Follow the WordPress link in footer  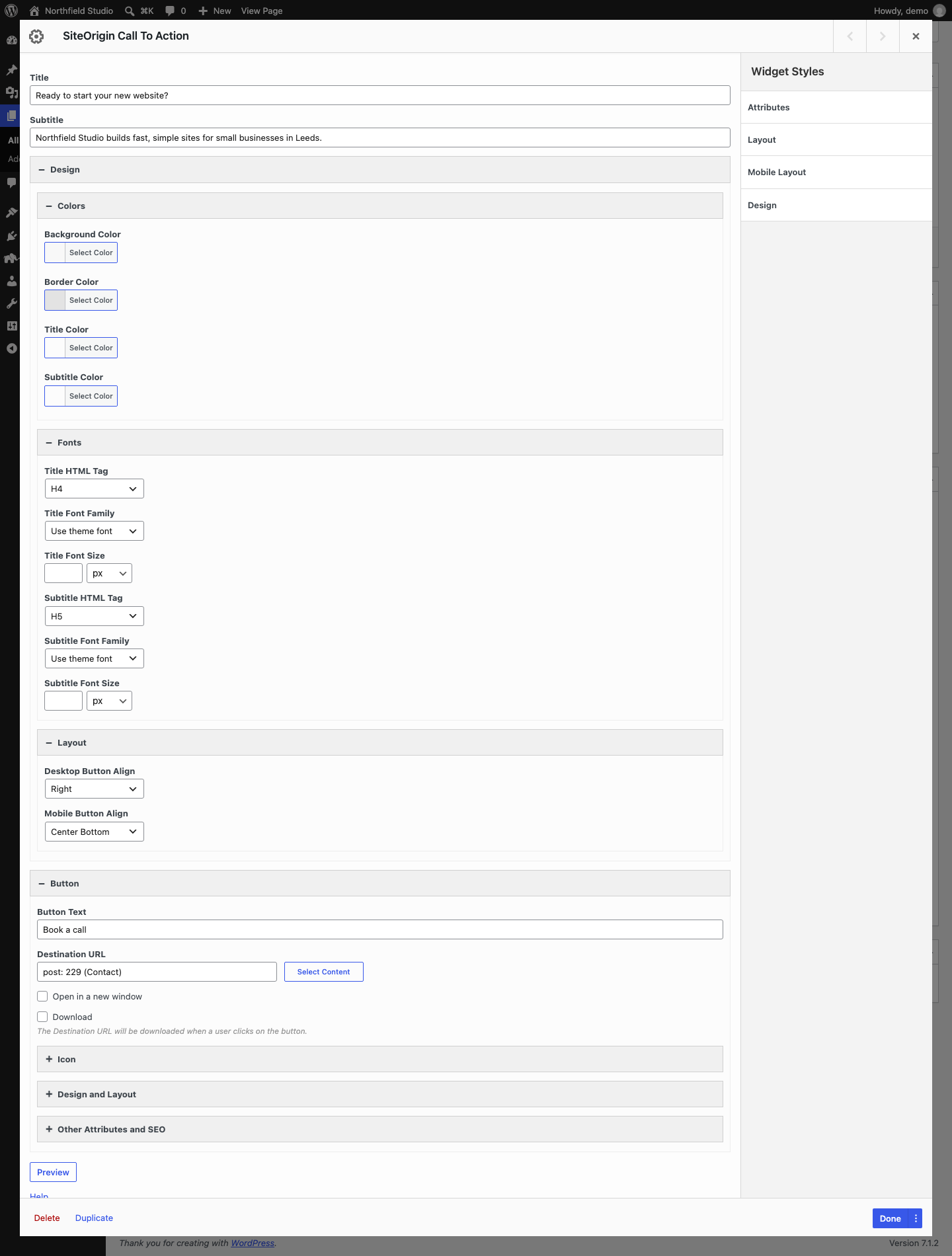[x=253, y=1243]
